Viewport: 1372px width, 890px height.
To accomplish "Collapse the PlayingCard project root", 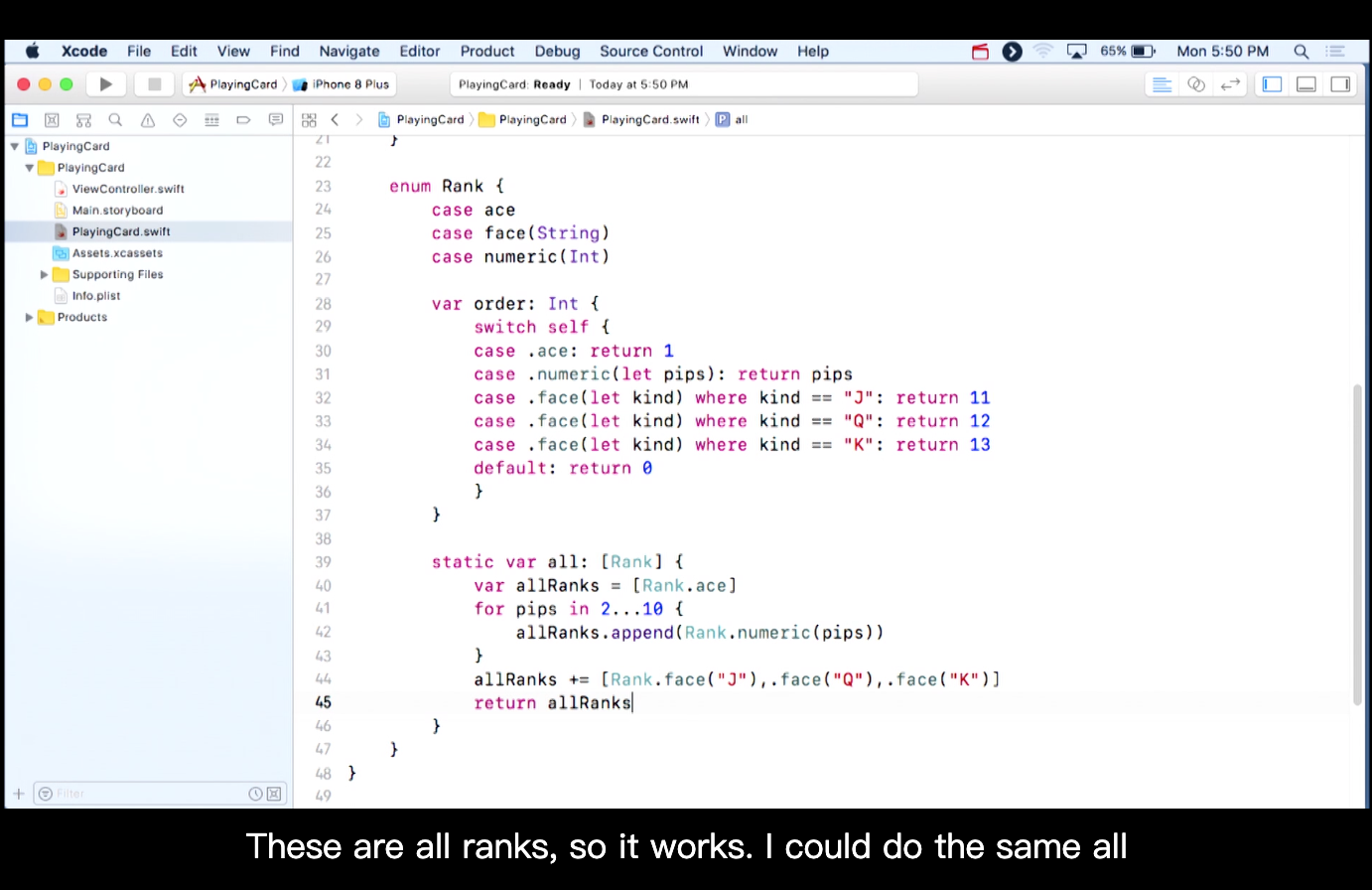I will [15, 147].
